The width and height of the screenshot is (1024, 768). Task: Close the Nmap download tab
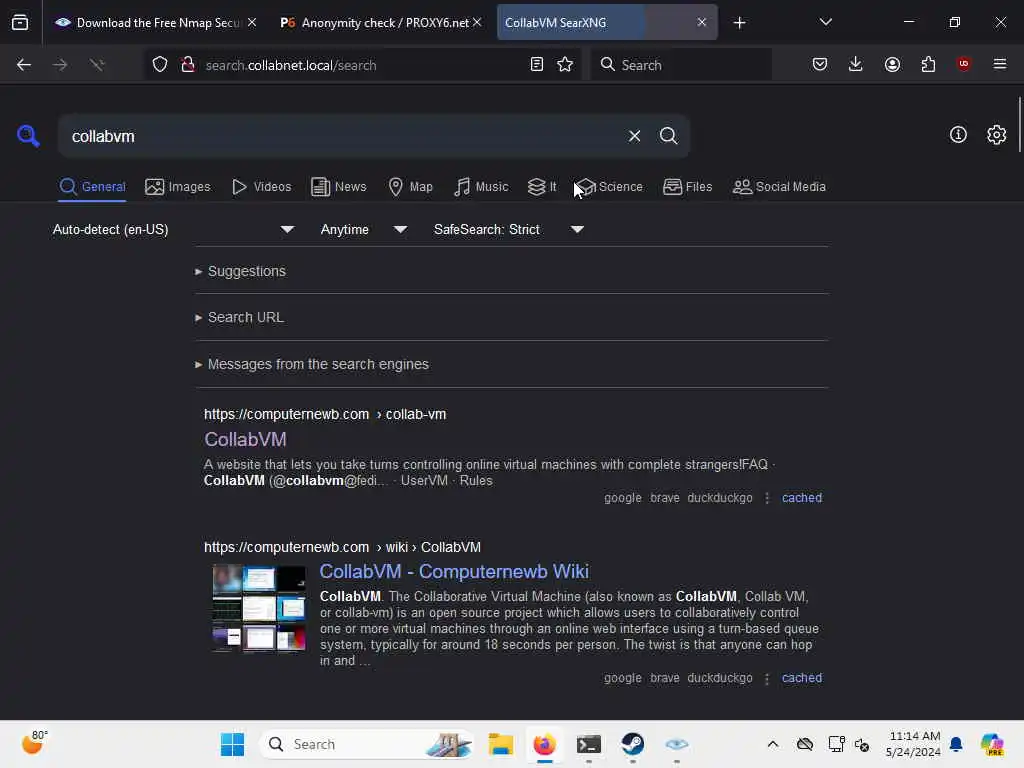point(252,22)
